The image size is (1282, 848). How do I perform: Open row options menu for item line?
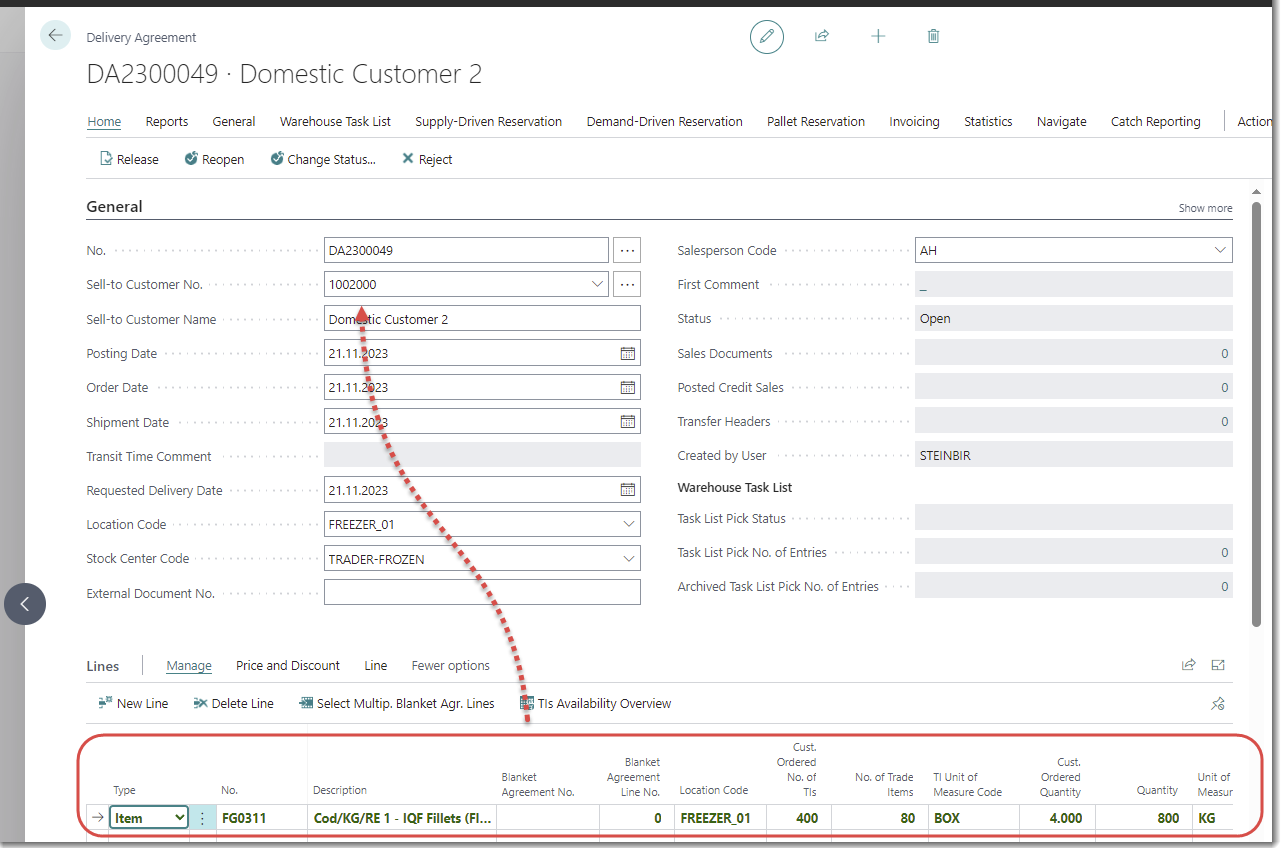tap(202, 818)
